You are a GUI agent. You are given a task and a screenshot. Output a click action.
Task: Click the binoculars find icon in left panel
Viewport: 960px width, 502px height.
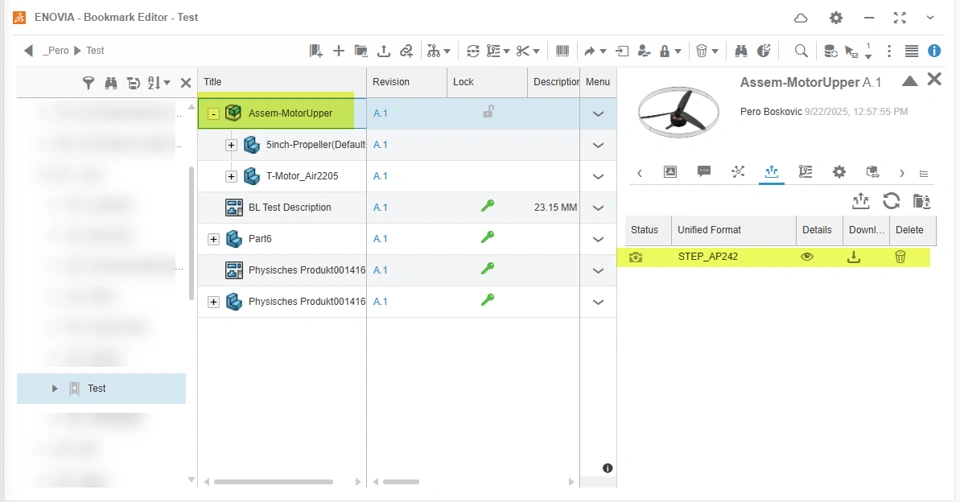coord(111,83)
